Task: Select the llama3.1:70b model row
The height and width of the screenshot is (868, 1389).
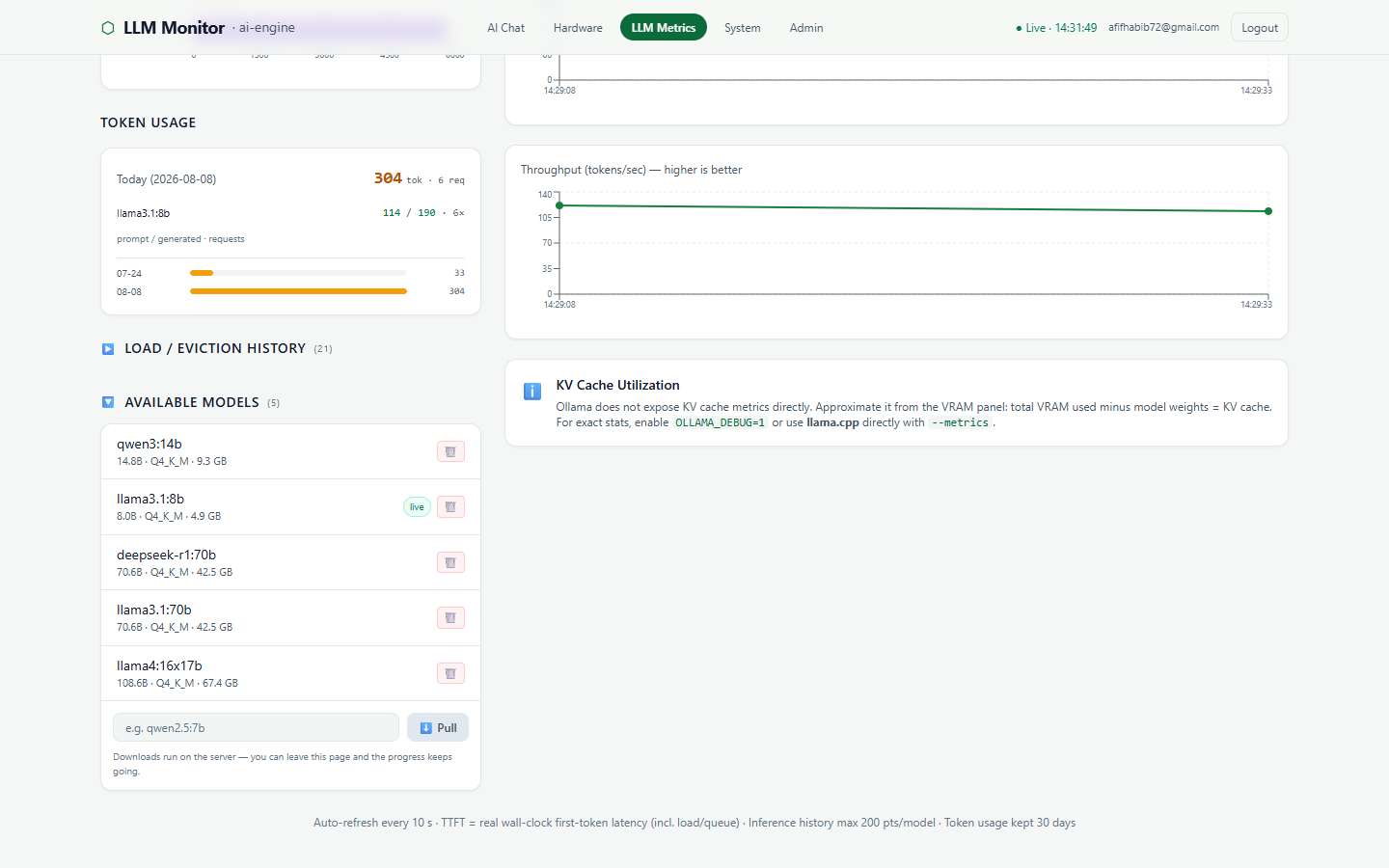Action: [290, 618]
